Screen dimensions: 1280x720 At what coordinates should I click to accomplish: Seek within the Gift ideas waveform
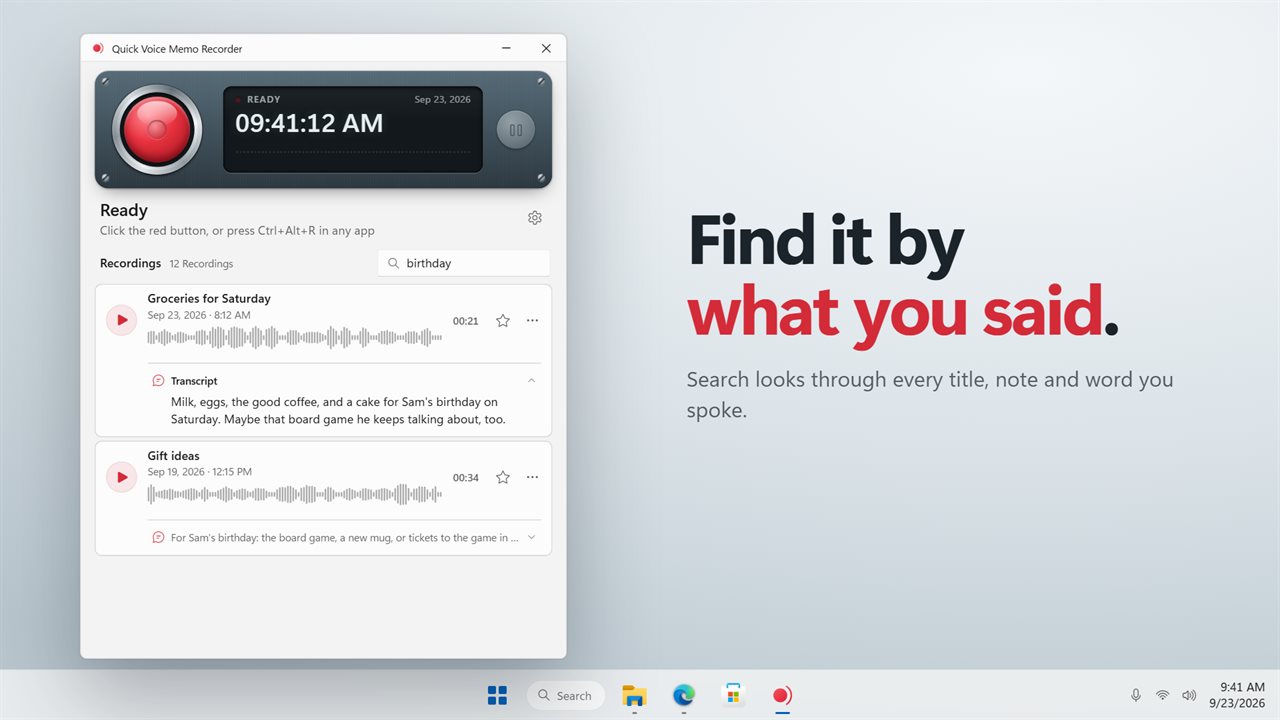295,494
